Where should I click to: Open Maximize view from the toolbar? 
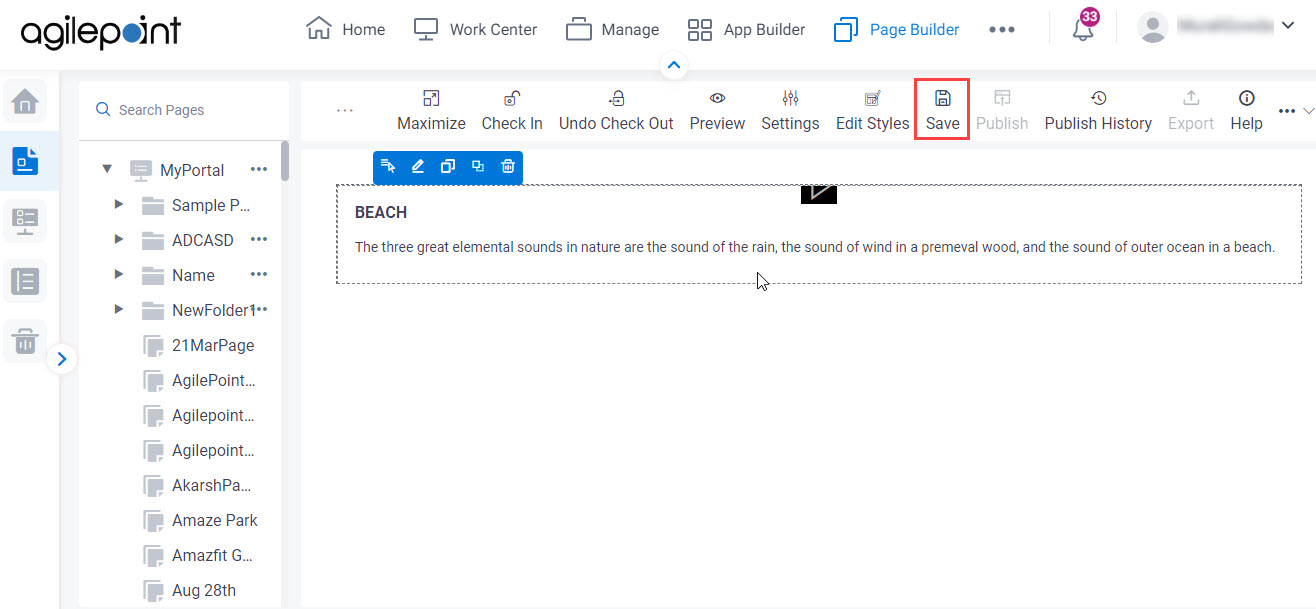point(431,110)
